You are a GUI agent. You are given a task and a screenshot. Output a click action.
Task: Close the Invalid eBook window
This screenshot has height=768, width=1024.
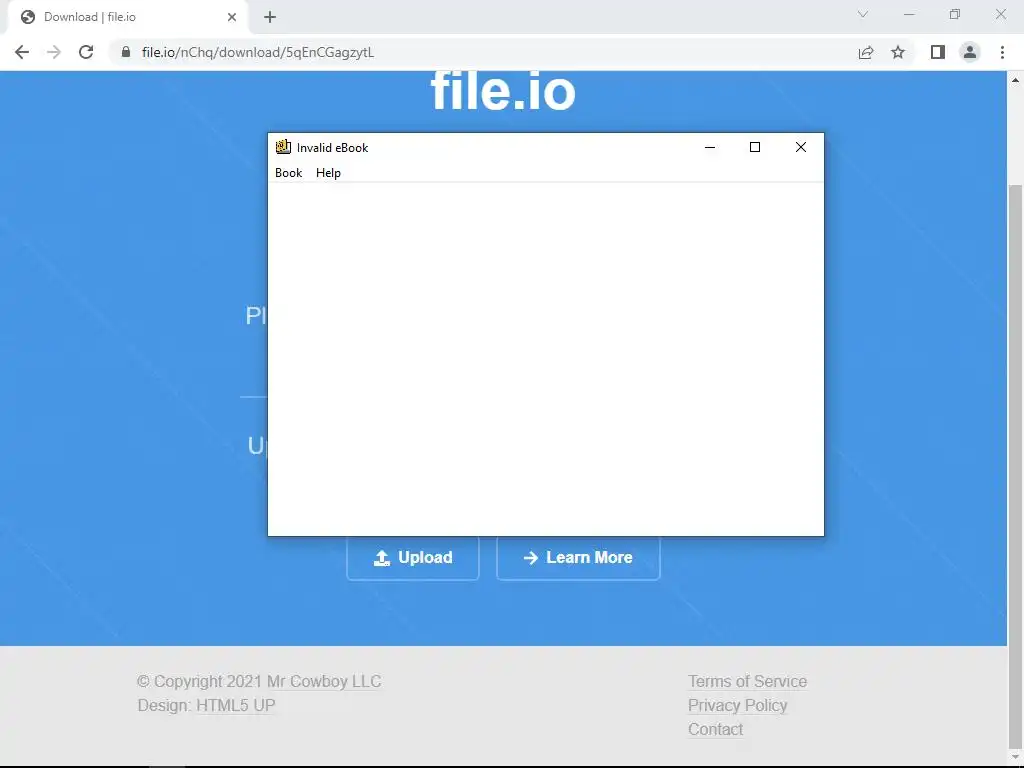pyautogui.click(x=801, y=147)
